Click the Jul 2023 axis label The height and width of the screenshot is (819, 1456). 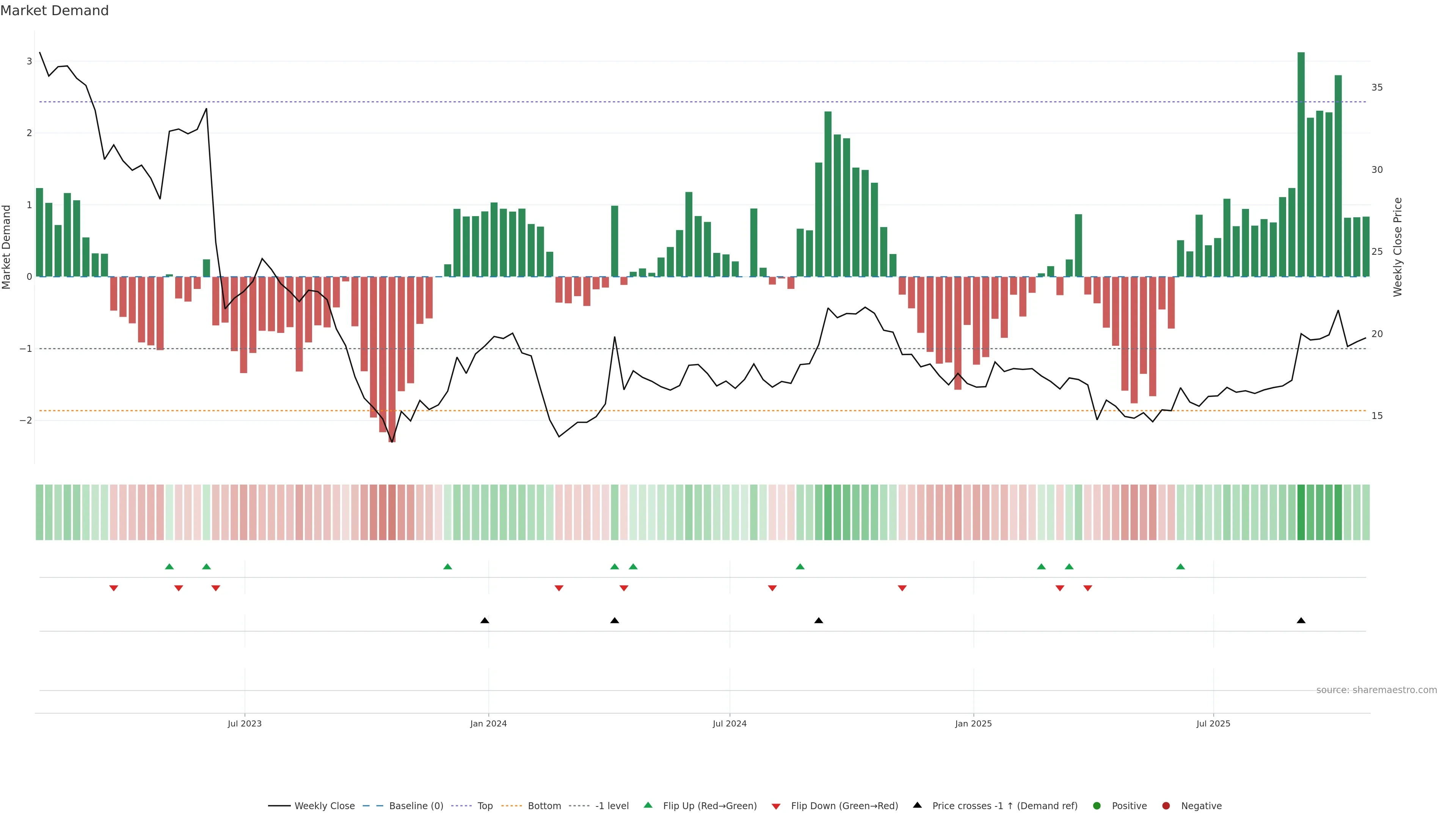pyautogui.click(x=244, y=723)
